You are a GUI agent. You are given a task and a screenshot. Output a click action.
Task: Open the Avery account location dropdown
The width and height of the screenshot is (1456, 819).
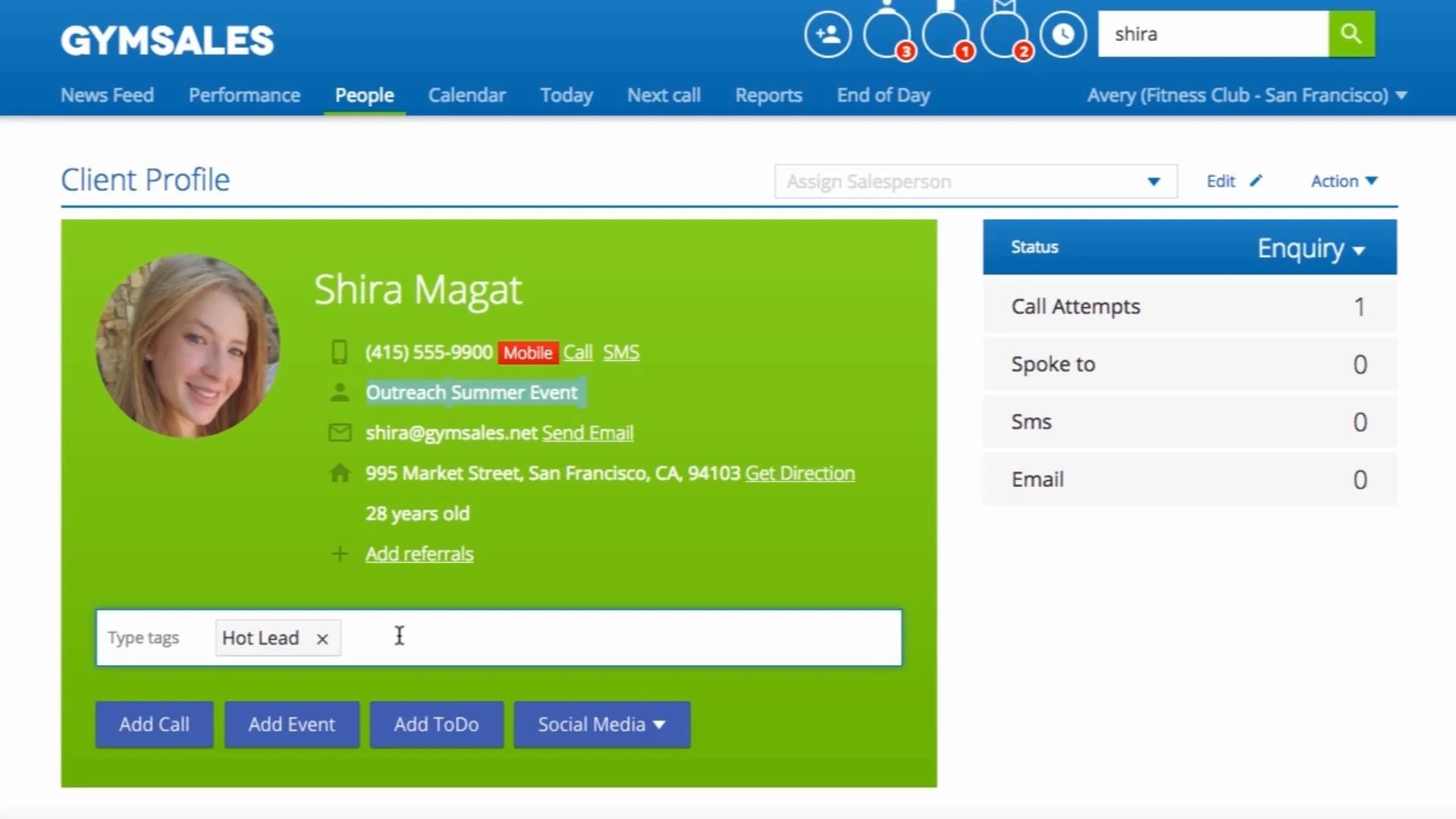coord(1247,96)
